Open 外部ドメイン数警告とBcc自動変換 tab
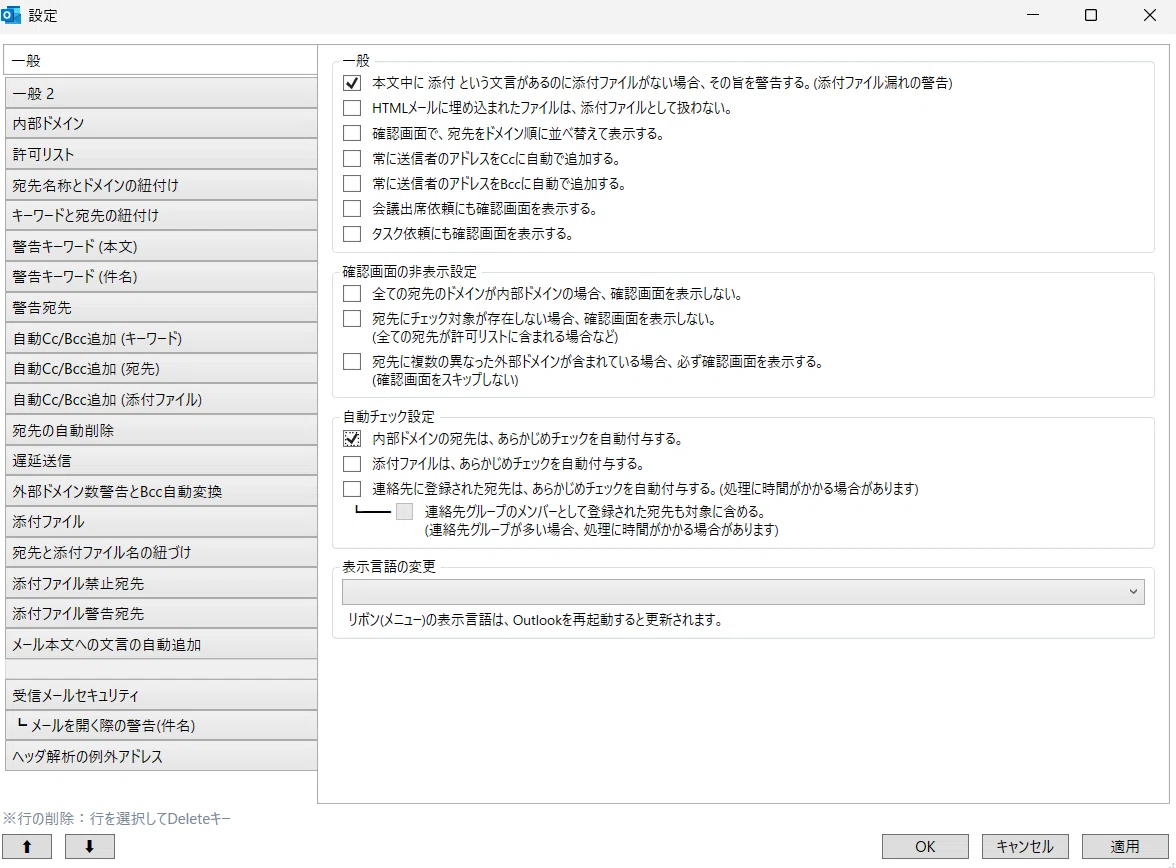1176x868 pixels. tap(160, 491)
